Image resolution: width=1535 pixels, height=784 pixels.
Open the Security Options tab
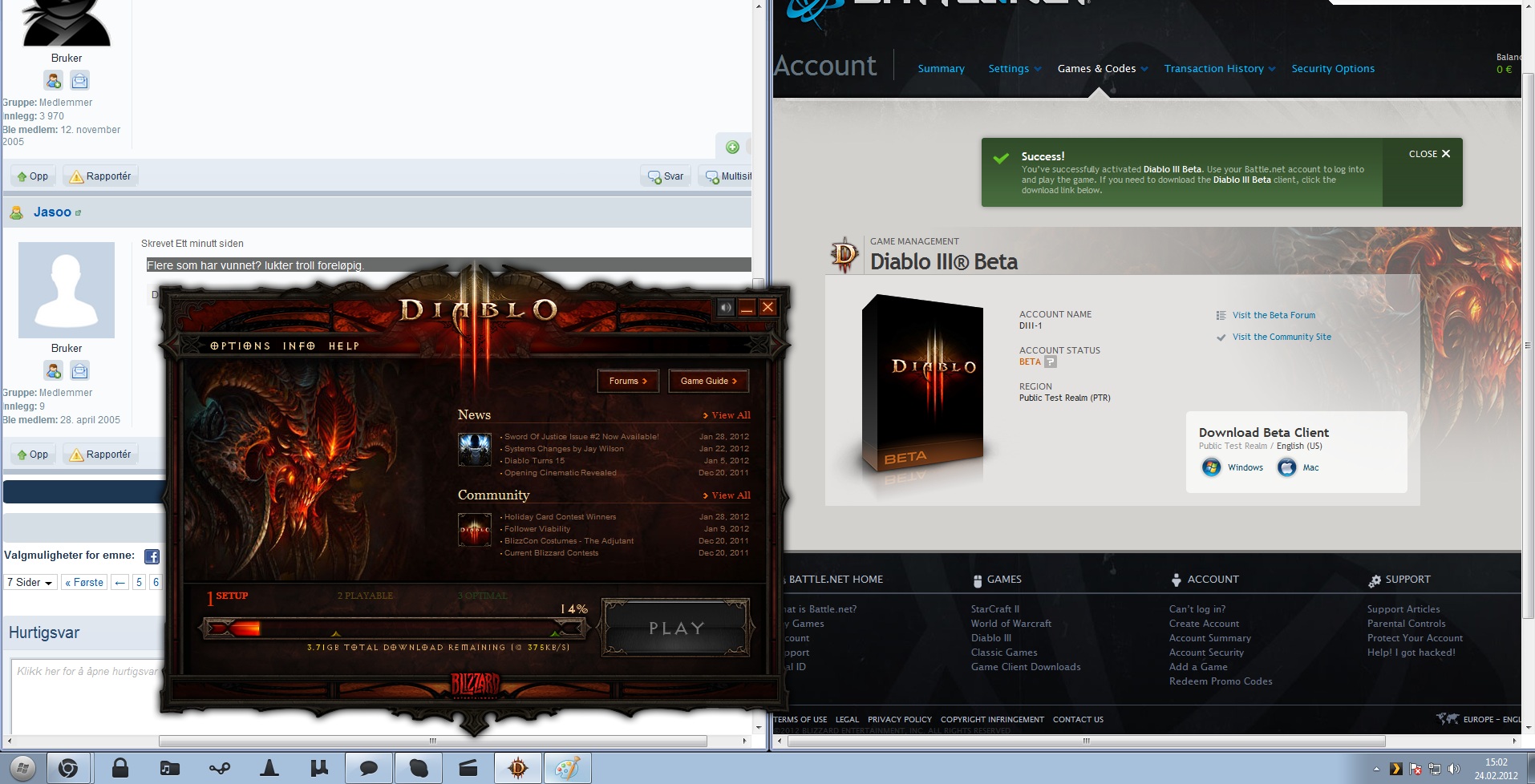[x=1333, y=69]
